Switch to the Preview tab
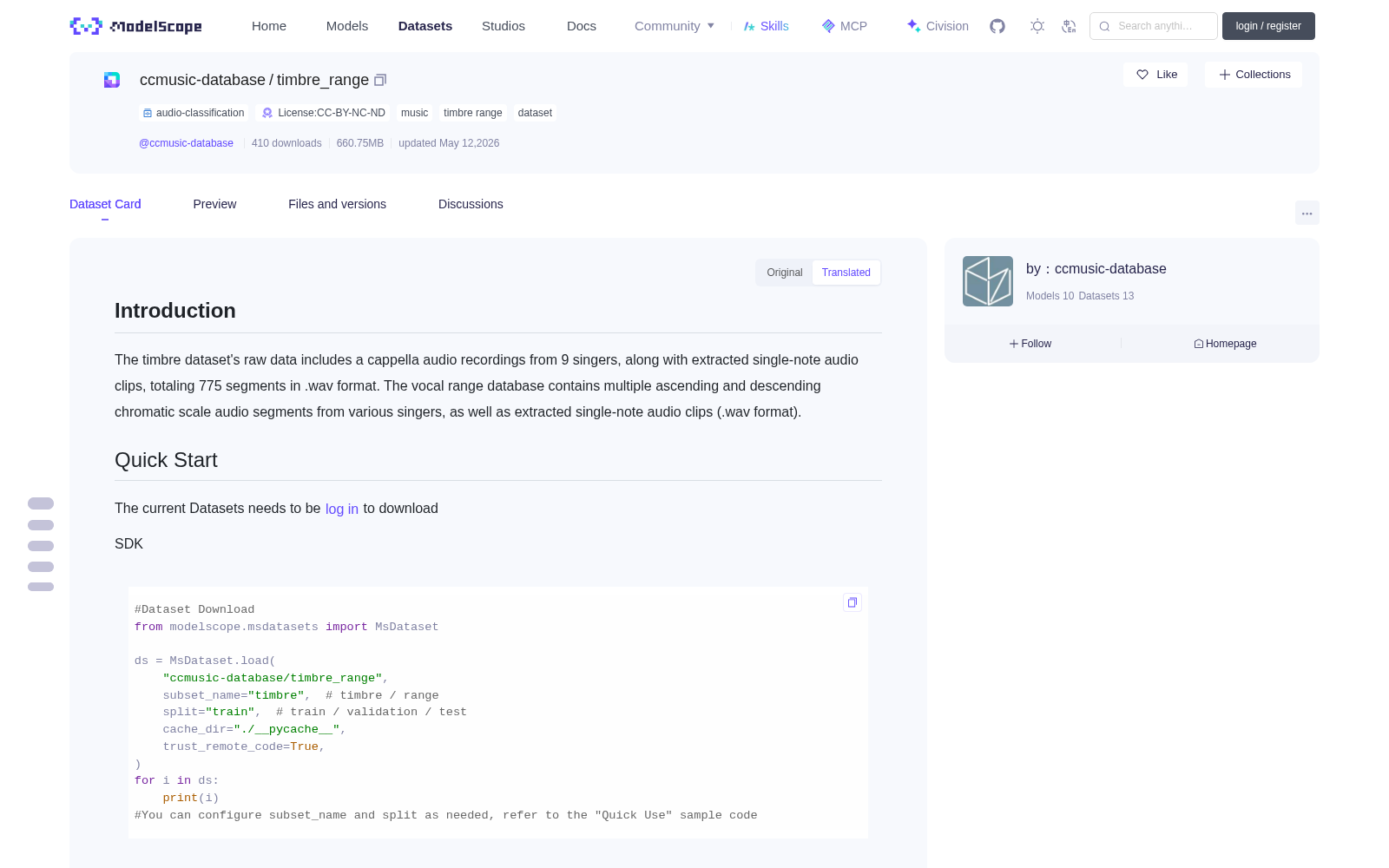Screen dimensions: 1389x868 click(x=214, y=204)
